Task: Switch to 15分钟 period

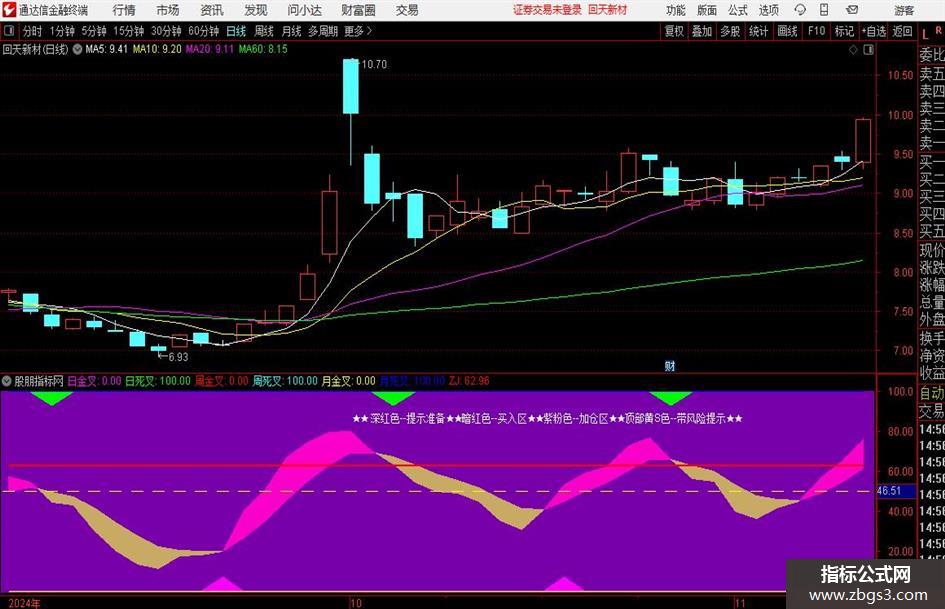Action: pyautogui.click(x=129, y=31)
